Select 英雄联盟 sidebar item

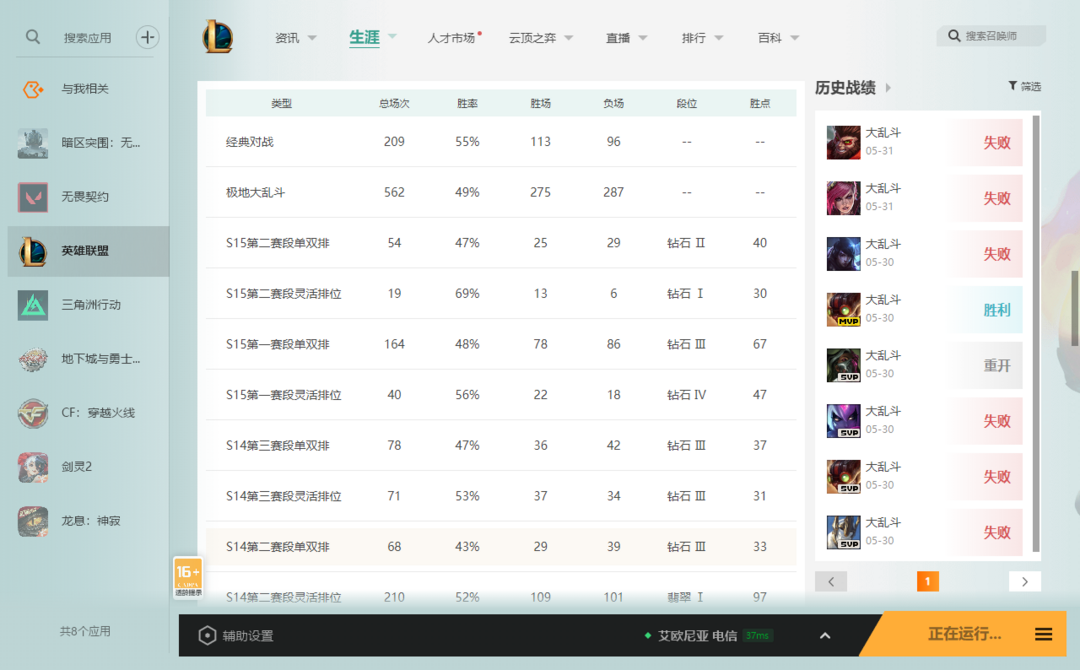(x=88, y=251)
